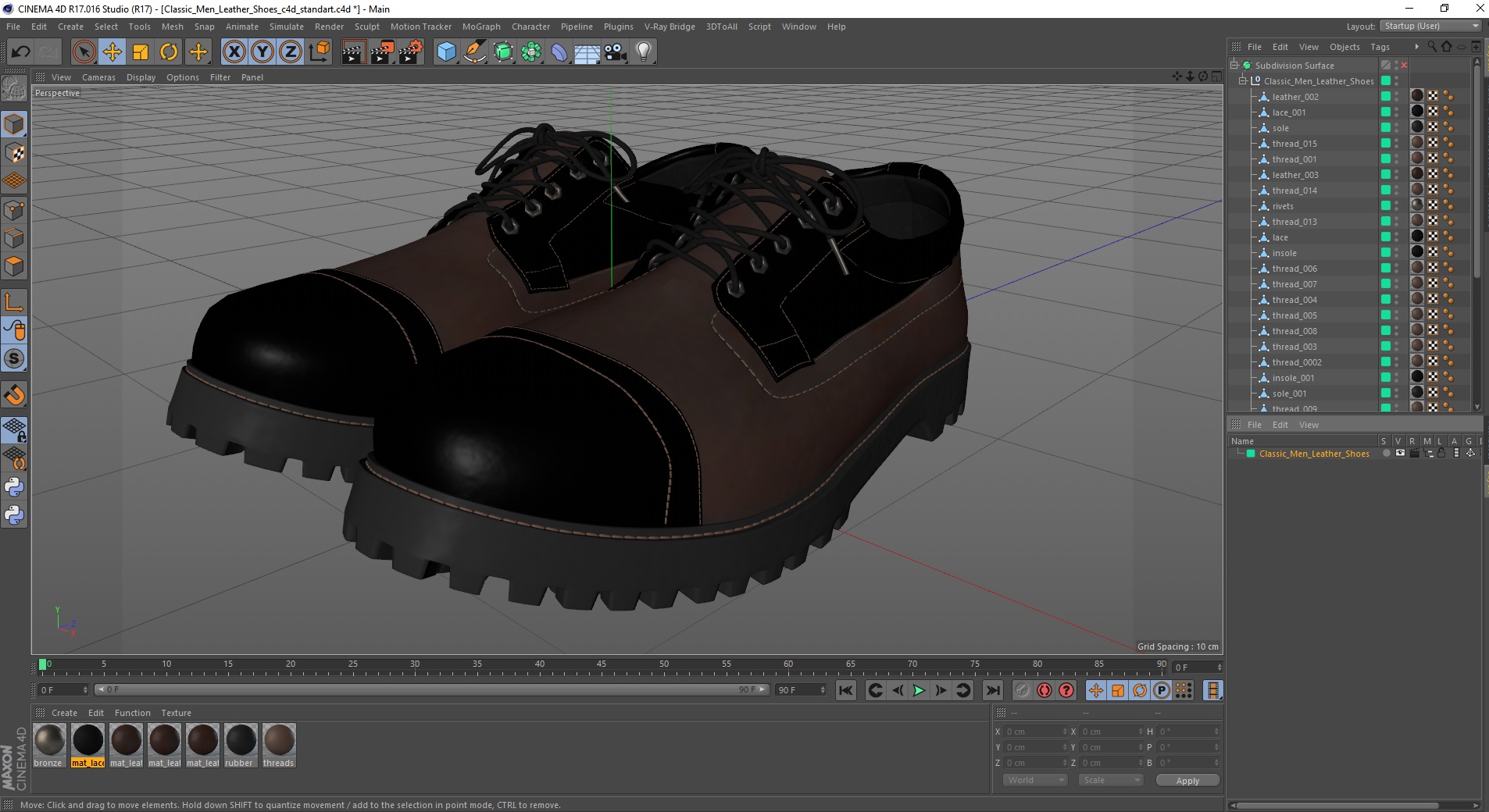Toggle leather_003 layer color square

(1385, 174)
